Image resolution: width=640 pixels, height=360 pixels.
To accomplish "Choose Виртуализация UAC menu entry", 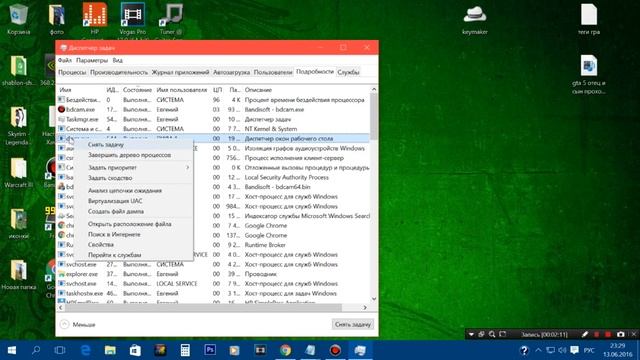I will pyautogui.click(x=134, y=201).
